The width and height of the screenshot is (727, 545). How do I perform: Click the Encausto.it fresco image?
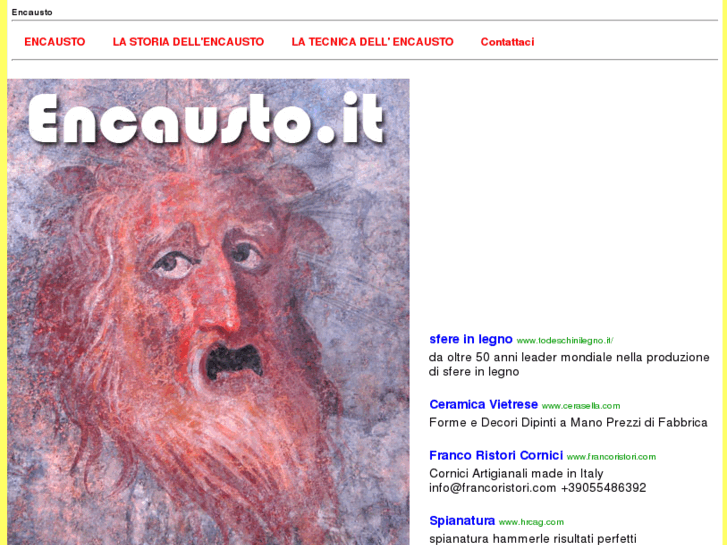click(x=208, y=312)
